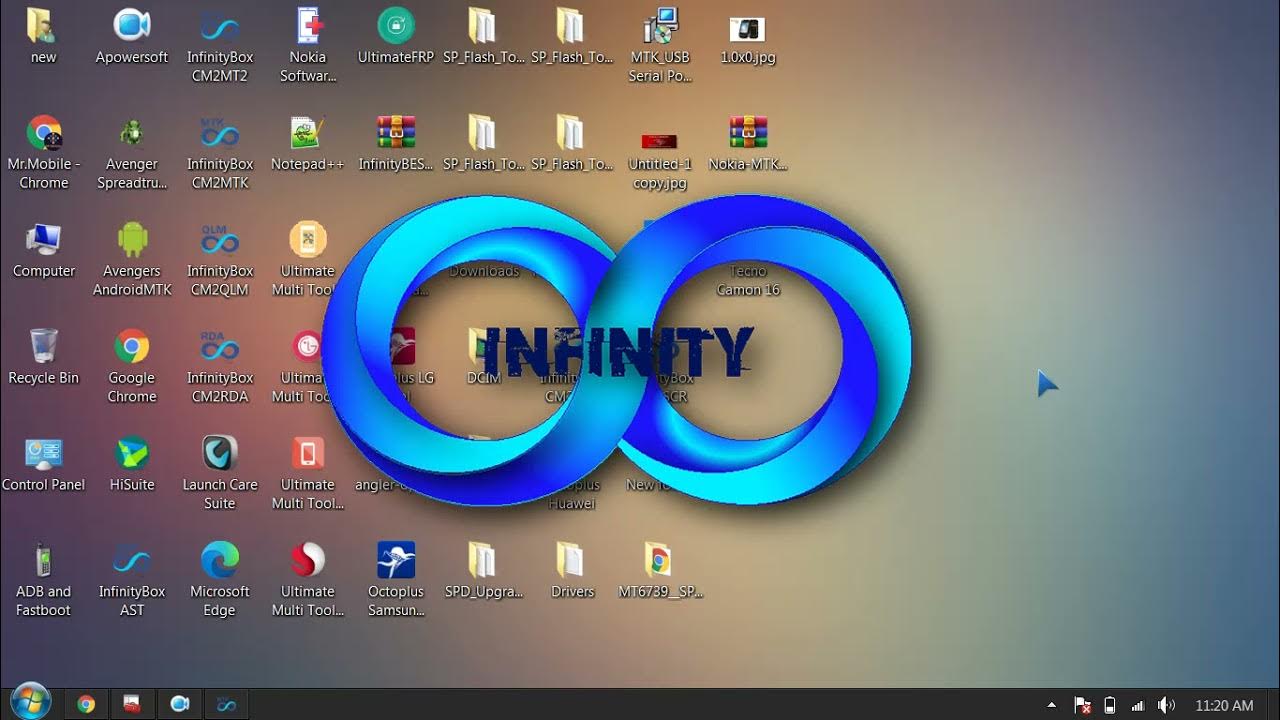The height and width of the screenshot is (720, 1280).
Task: Open the SPD_Upgrade folder
Action: click(484, 571)
